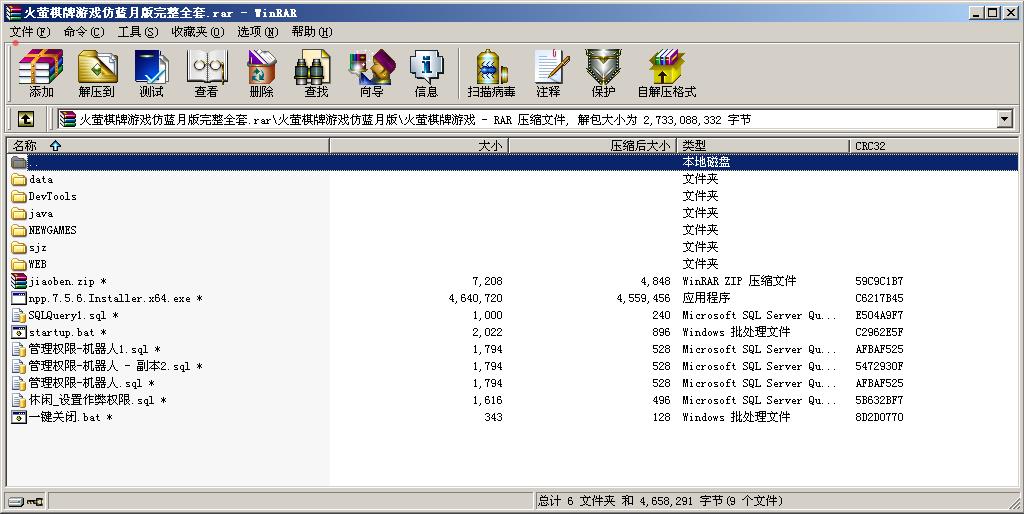
Task: Click the Test (测试) archive icon
Action: tap(151, 73)
